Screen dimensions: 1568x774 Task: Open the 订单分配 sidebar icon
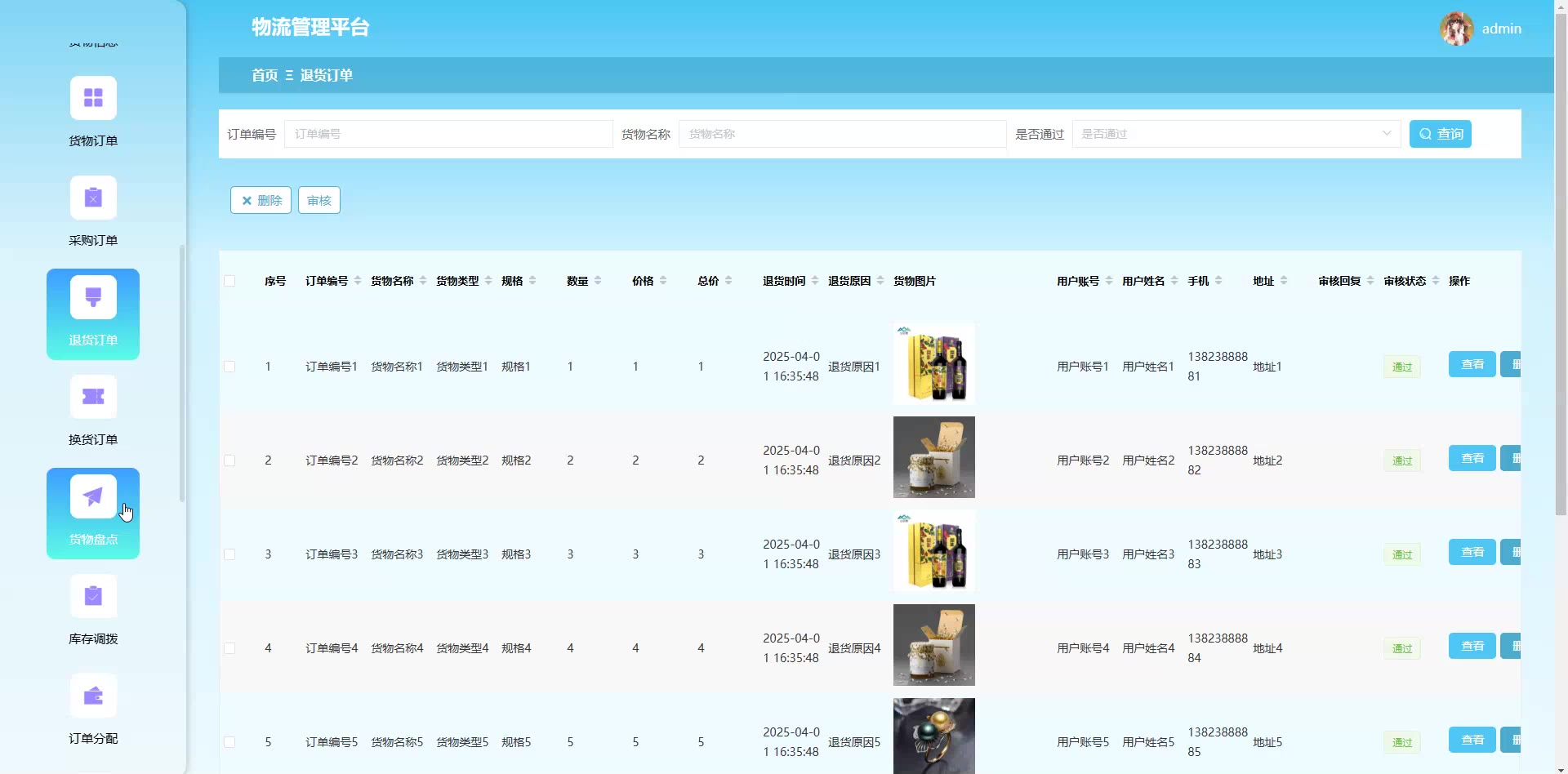(93, 696)
